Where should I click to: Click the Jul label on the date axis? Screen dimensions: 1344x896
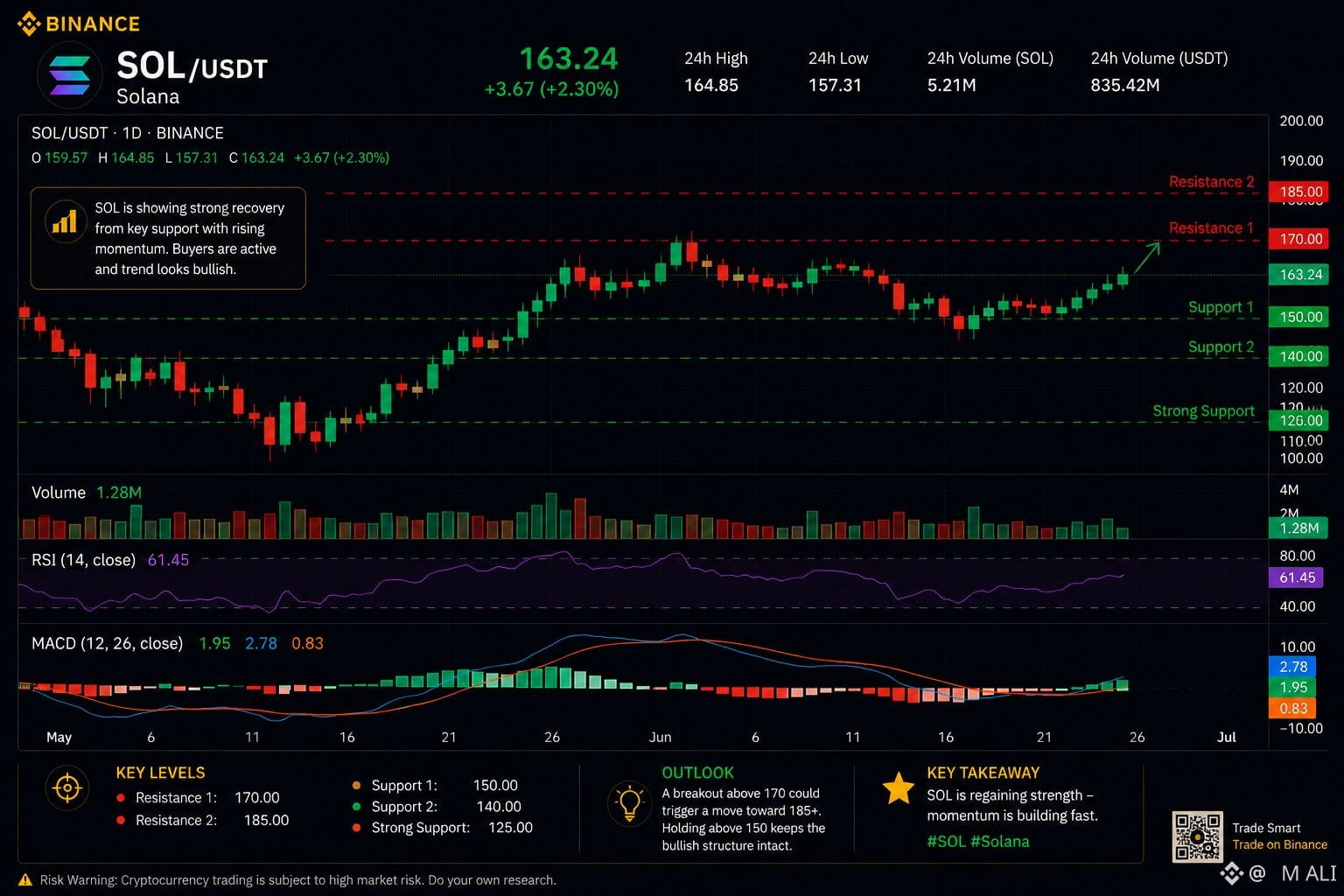click(x=1227, y=737)
